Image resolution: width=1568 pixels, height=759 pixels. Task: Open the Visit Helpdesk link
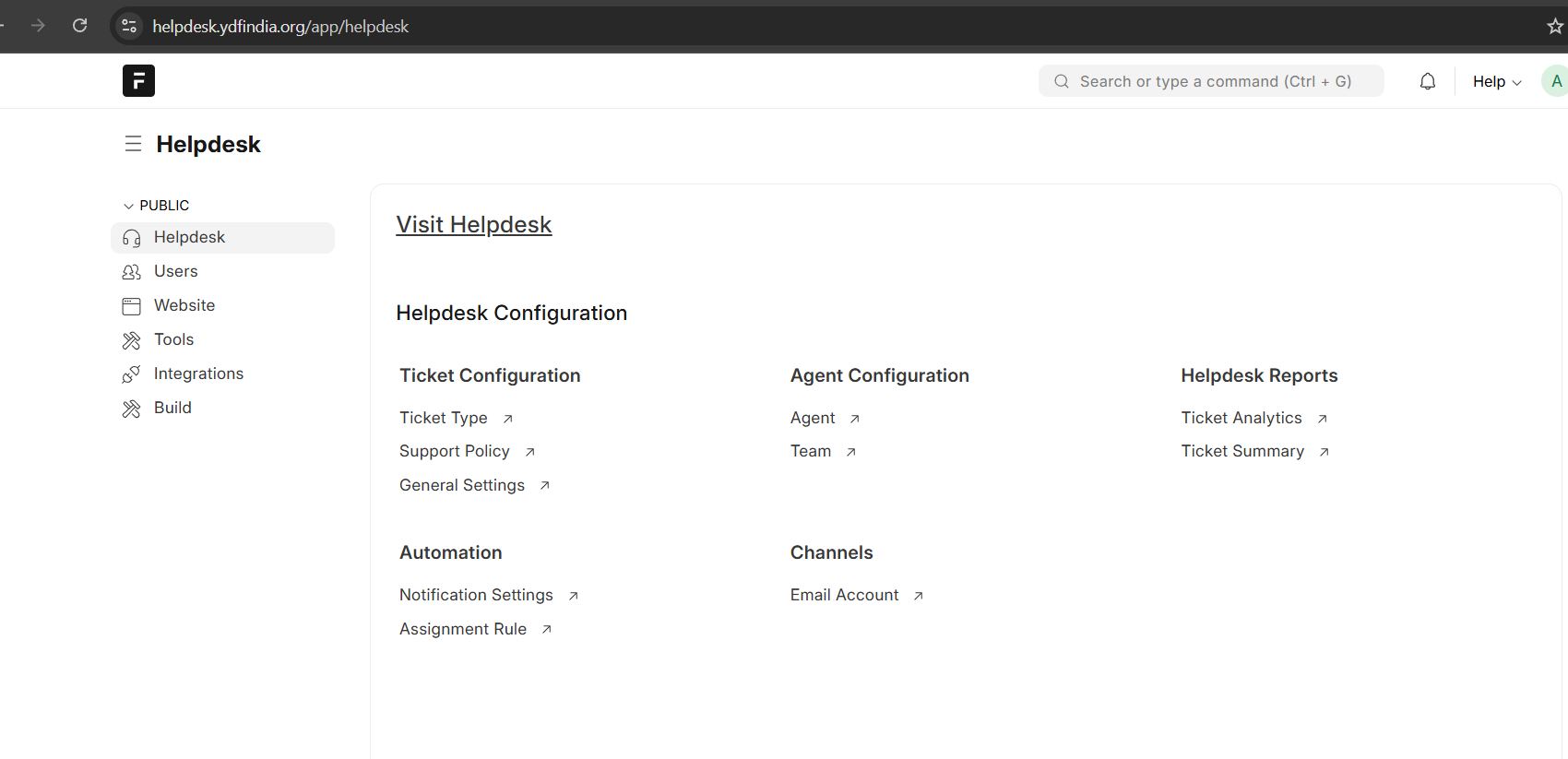pos(473,225)
